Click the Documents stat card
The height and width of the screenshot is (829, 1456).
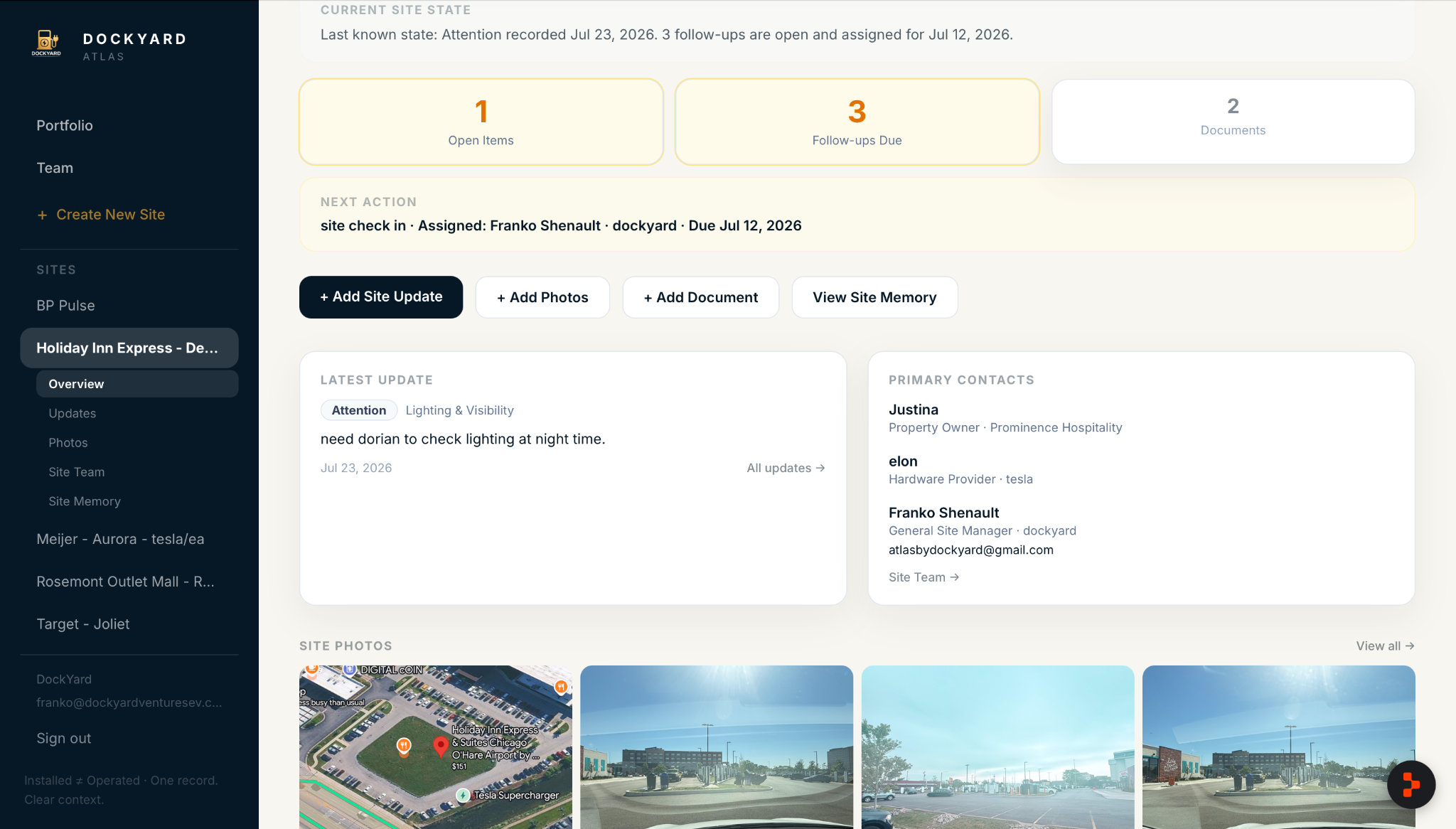1233,122
